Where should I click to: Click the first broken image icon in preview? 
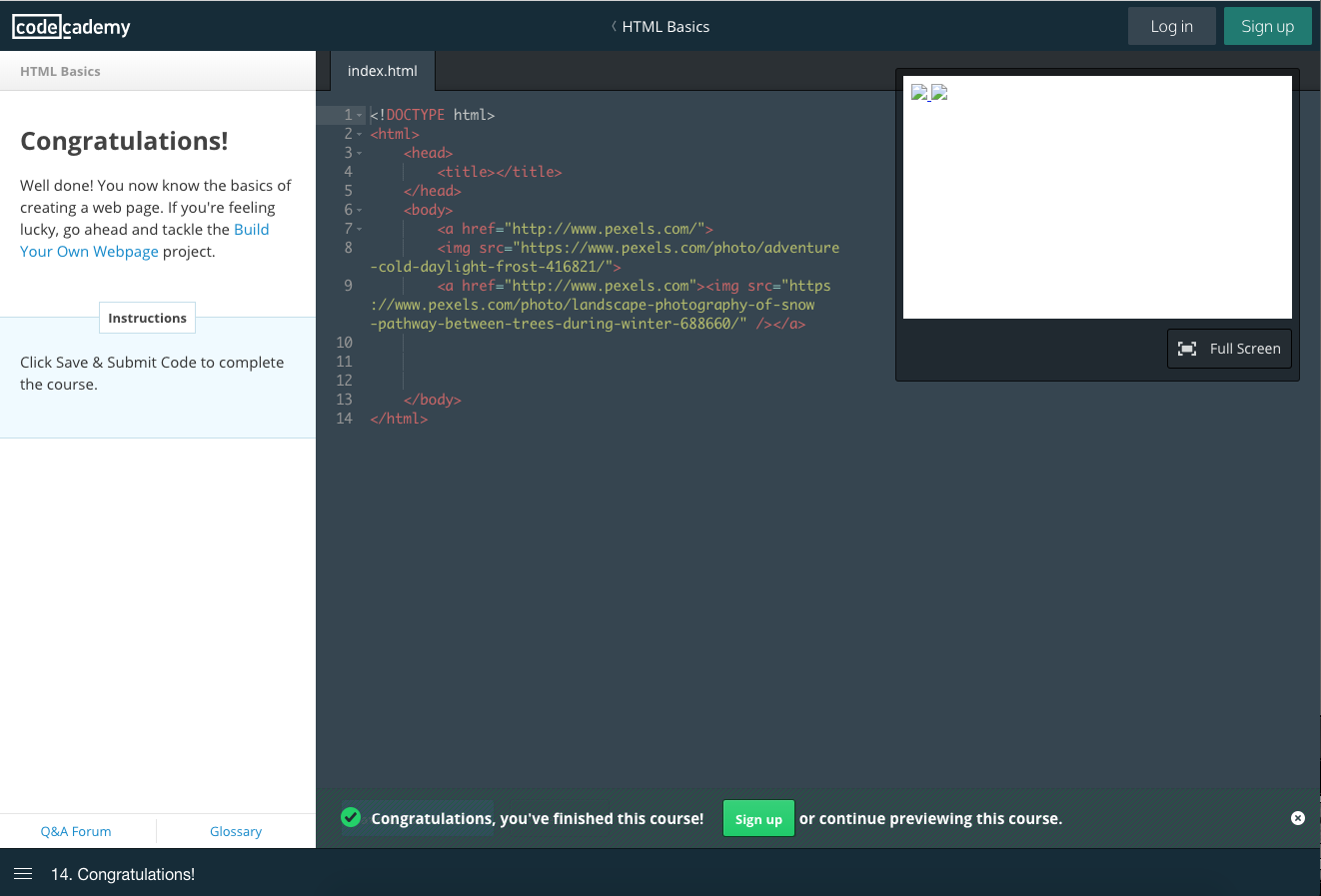[919, 93]
